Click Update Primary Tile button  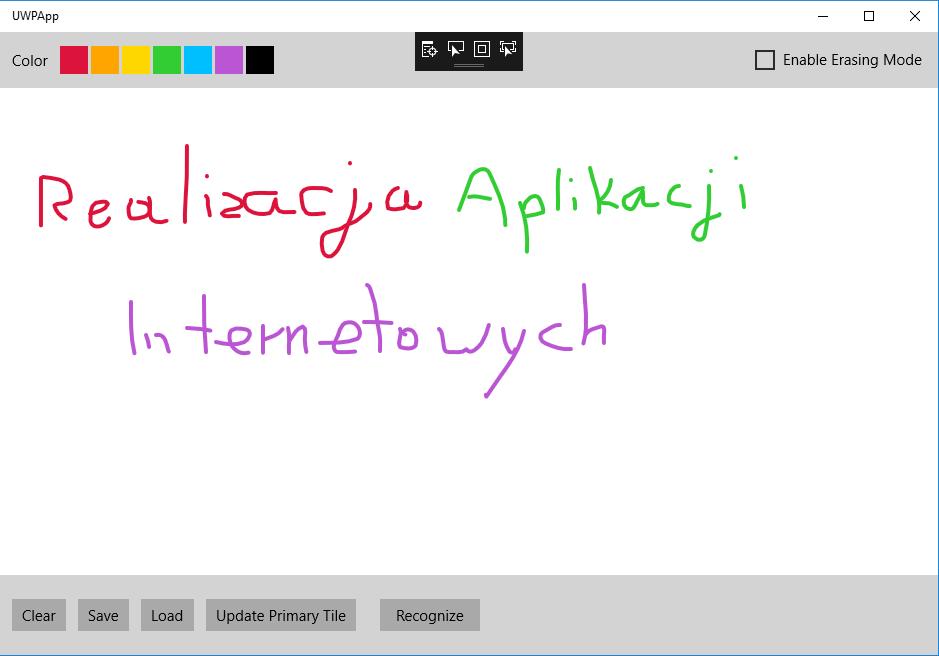281,615
